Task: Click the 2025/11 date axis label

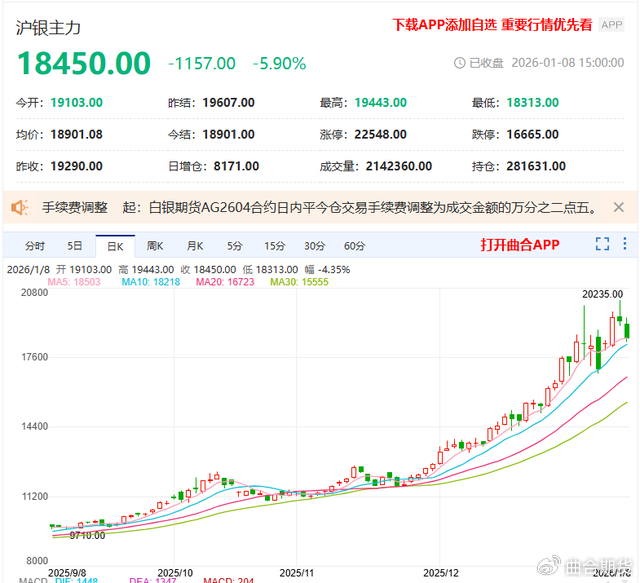Action: [297, 573]
